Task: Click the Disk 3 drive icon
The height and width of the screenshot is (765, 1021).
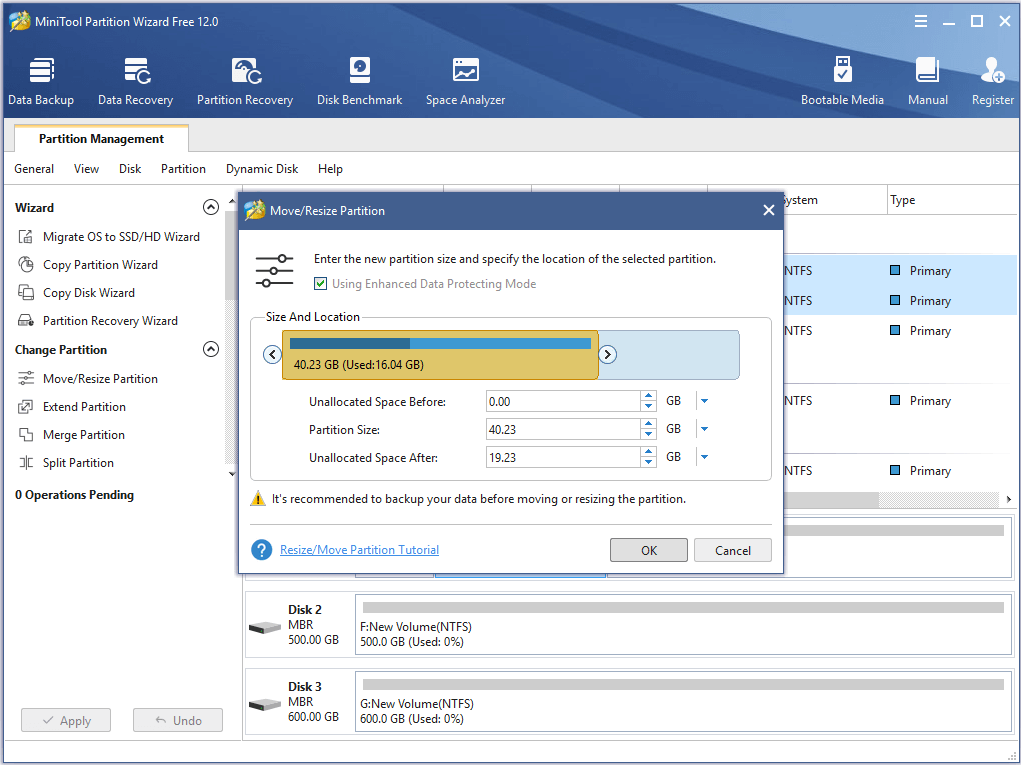Action: point(265,704)
